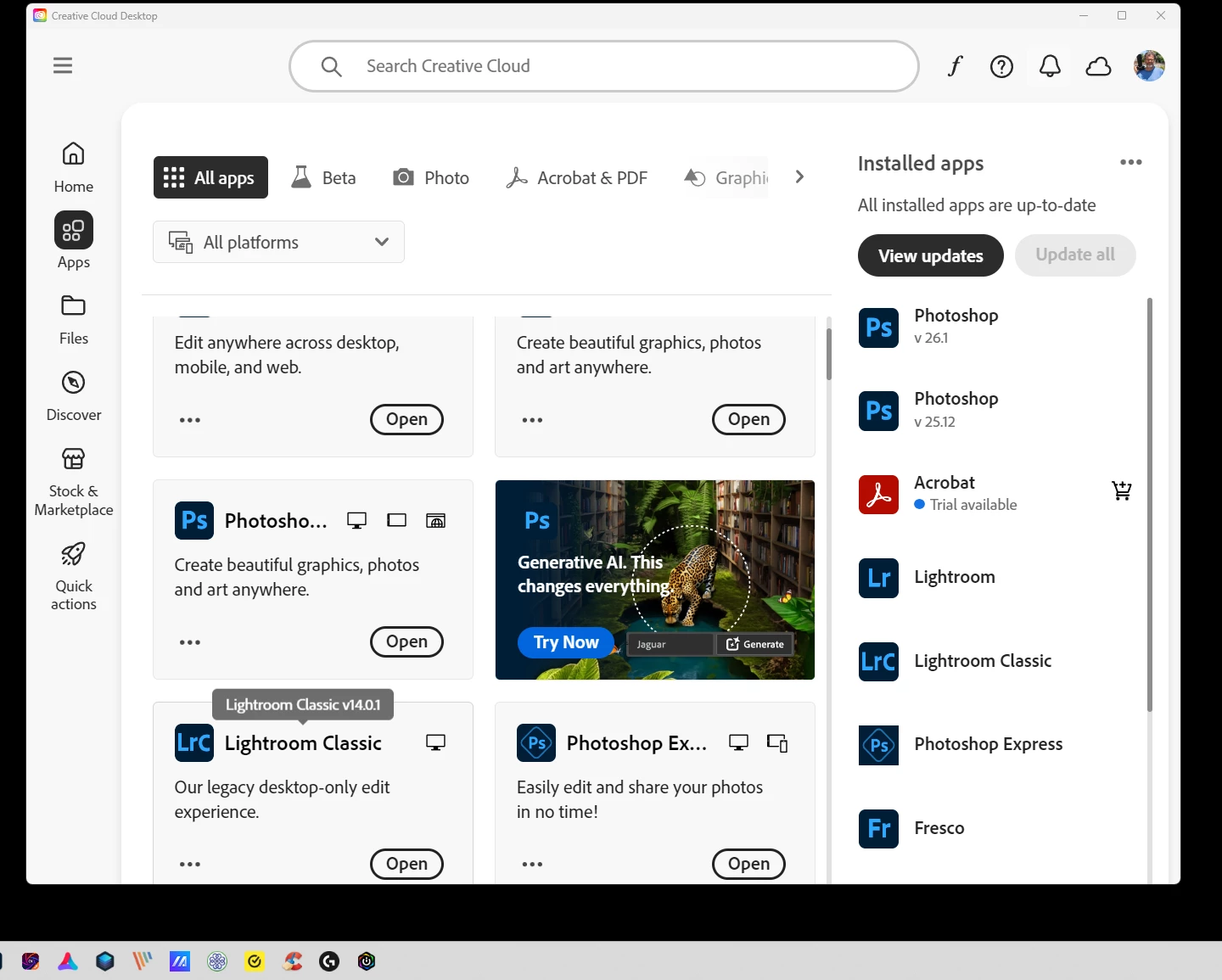The width and height of the screenshot is (1222, 980).
Task: Expand more category tabs with the chevron
Action: point(799,176)
